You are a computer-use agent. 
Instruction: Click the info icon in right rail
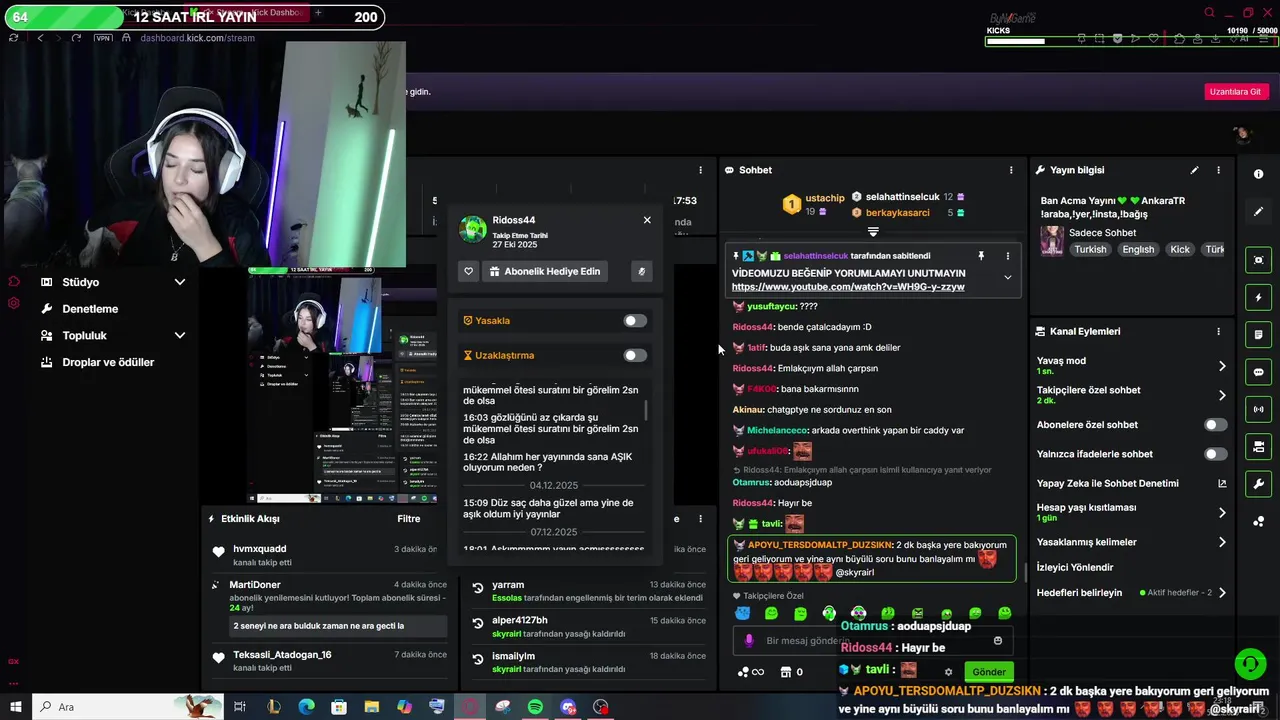[1258, 174]
